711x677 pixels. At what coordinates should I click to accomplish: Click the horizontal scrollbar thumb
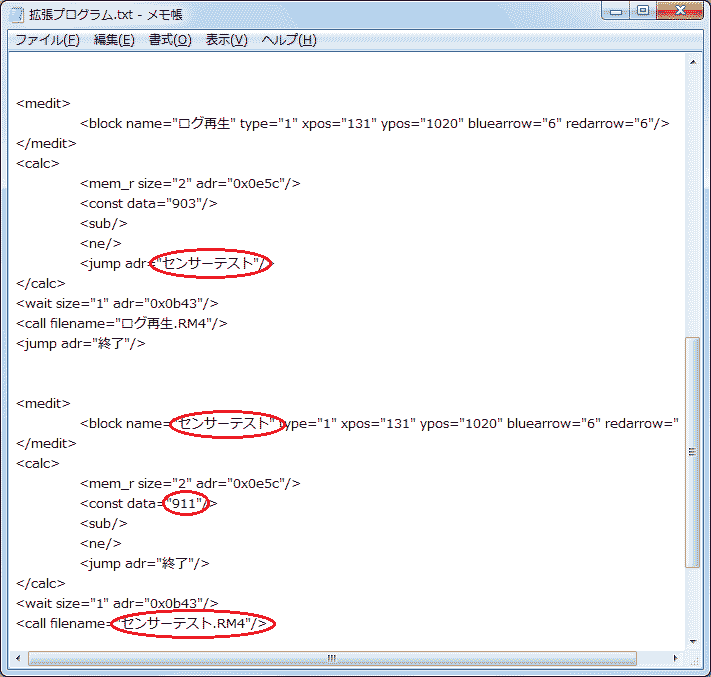coord(332,658)
